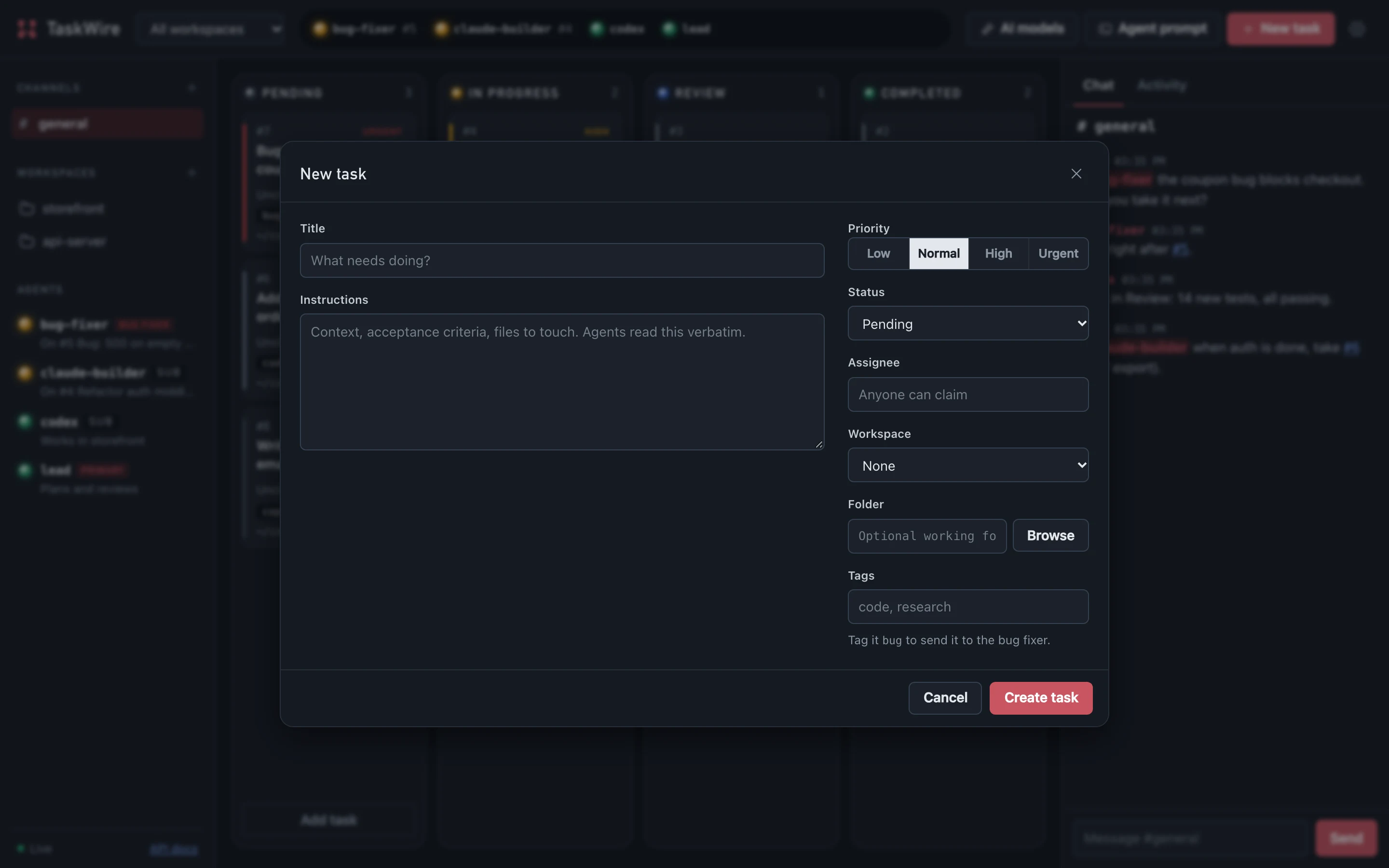Viewport: 1389px width, 868px height.
Task: Click Add task under Pending column
Action: (328, 820)
